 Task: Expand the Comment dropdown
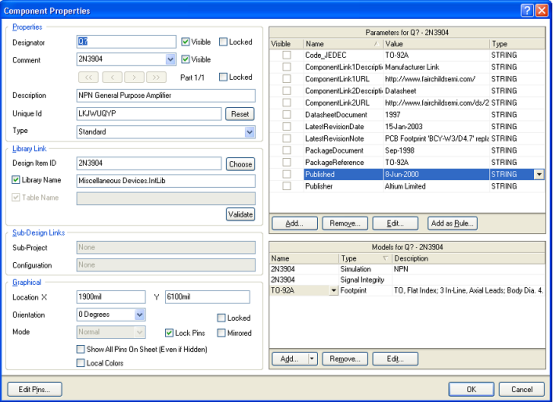click(170, 60)
